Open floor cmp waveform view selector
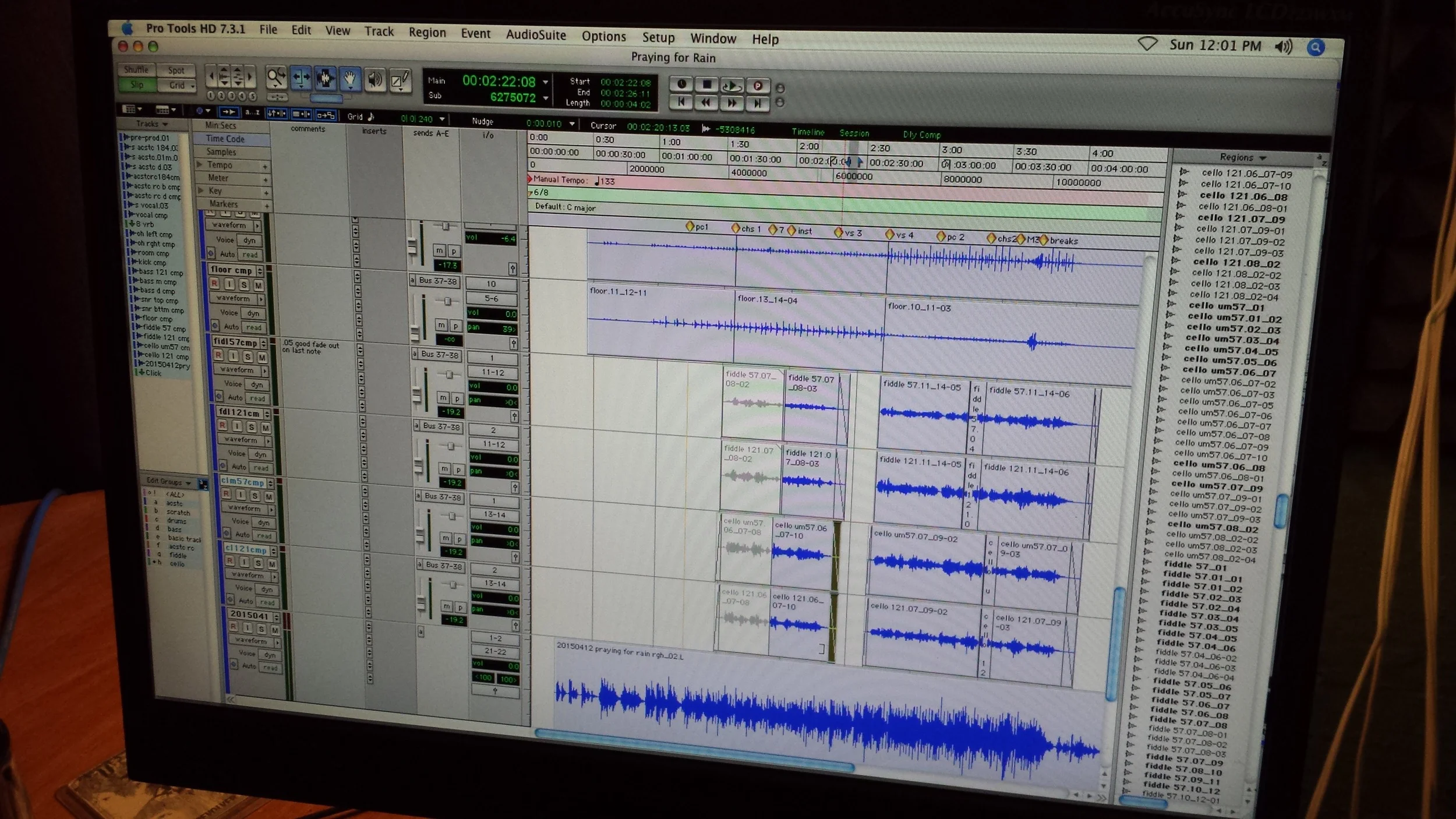The height and width of the screenshot is (819, 1456). pos(237,298)
